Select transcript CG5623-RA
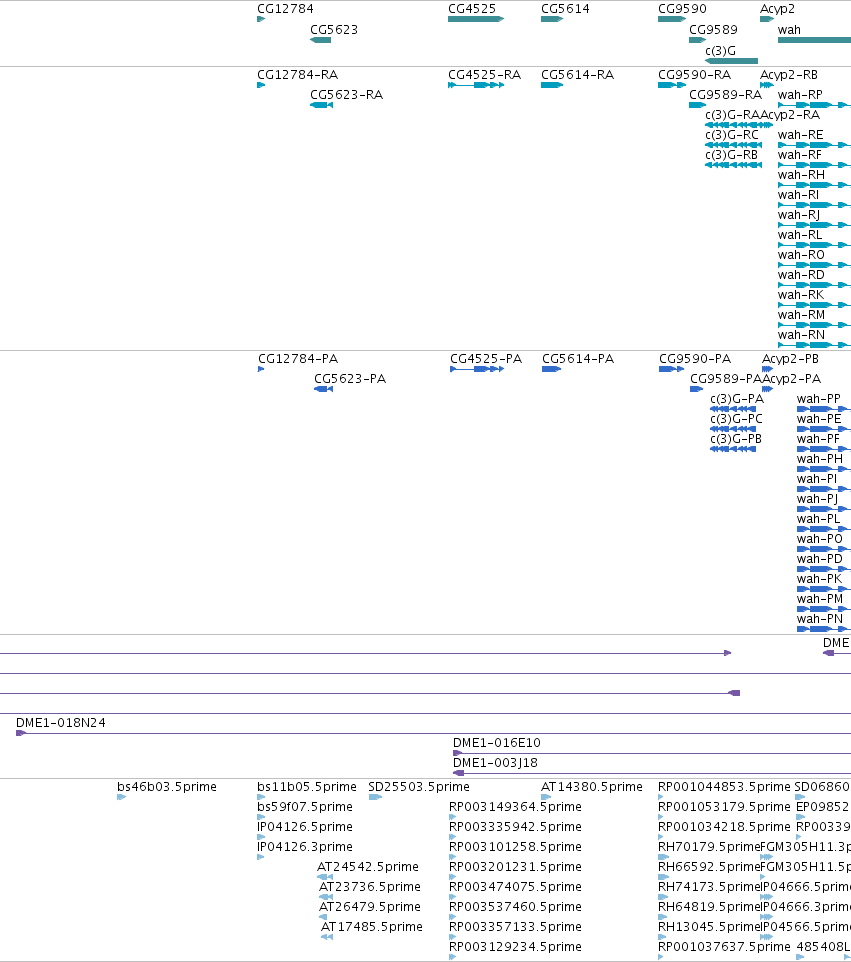 pos(346,94)
